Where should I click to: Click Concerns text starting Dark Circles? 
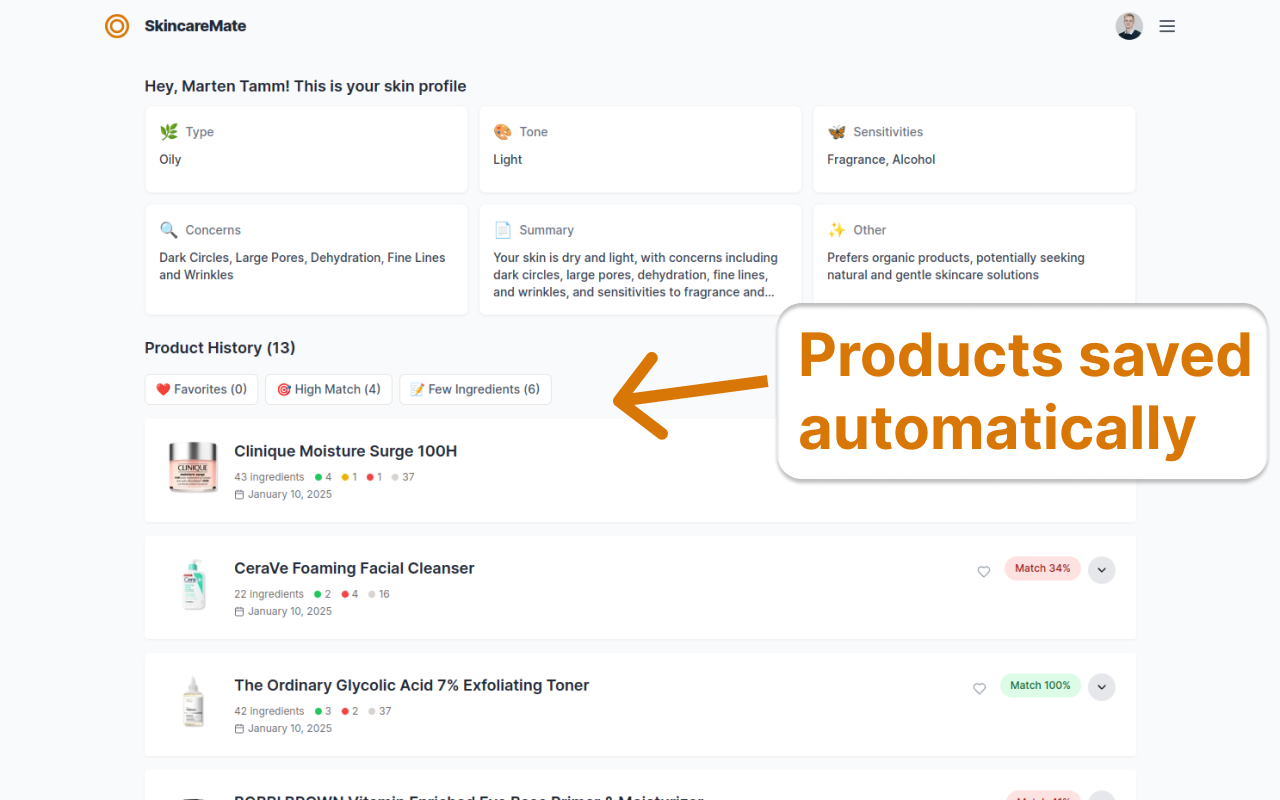coord(302,266)
